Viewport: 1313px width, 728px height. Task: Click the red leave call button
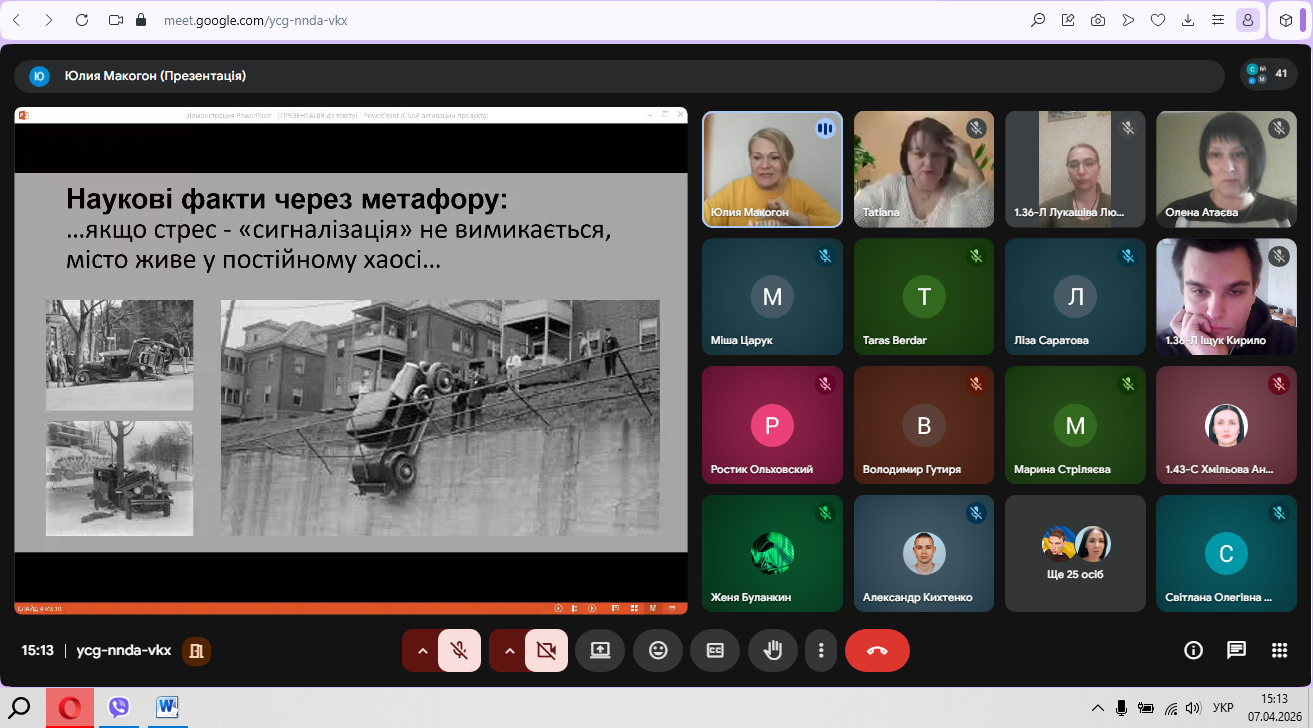877,650
